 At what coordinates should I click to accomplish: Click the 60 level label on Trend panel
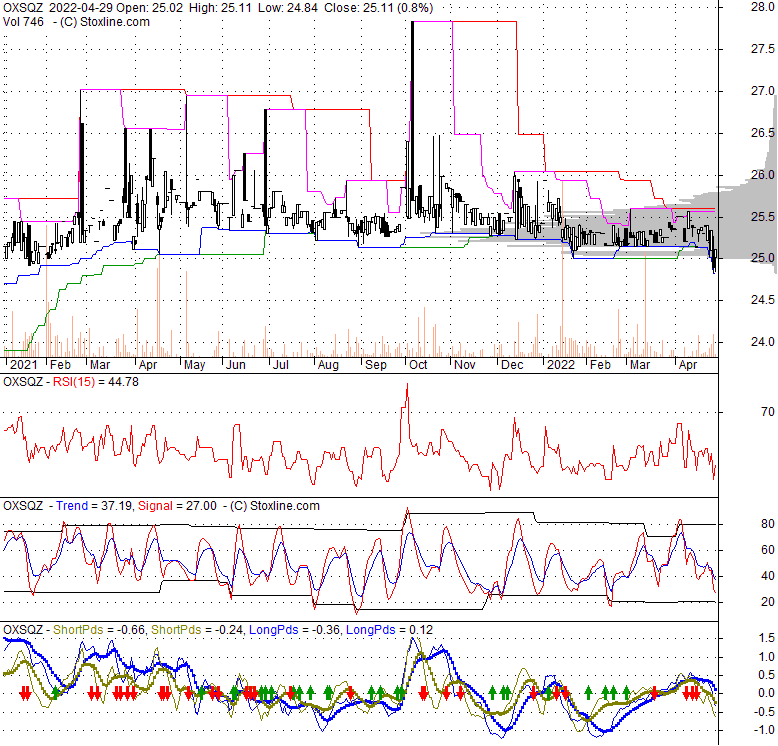(x=768, y=550)
